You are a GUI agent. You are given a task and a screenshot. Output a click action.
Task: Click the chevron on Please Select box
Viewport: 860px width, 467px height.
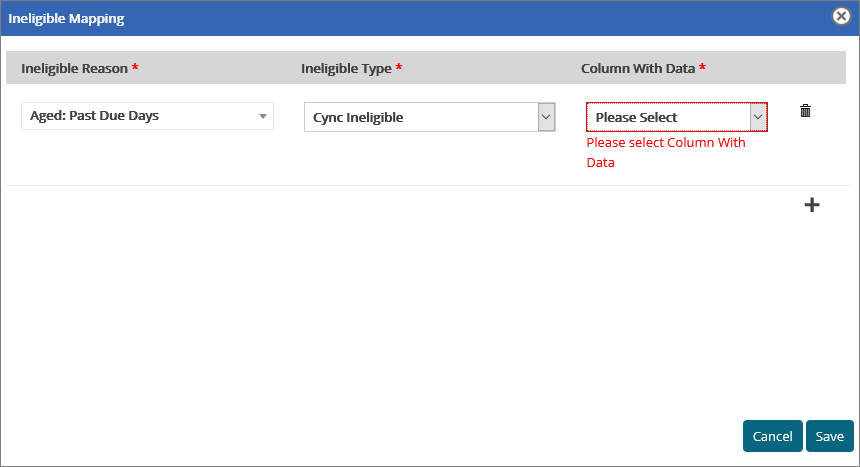(758, 117)
